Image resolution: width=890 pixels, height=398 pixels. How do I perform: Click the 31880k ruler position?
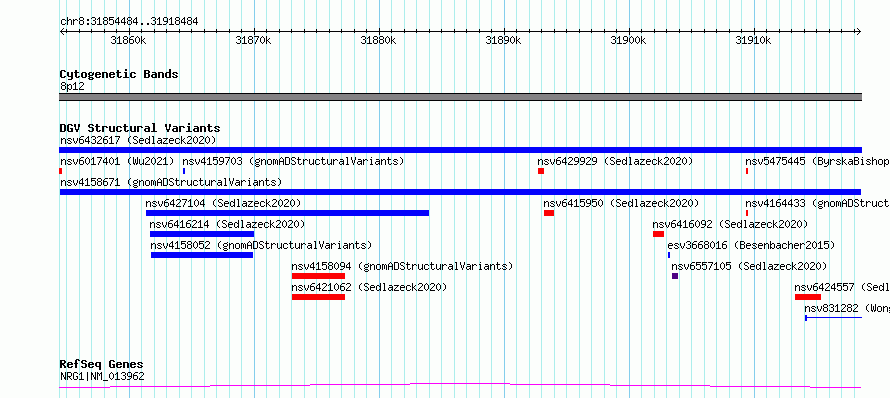pos(379,40)
